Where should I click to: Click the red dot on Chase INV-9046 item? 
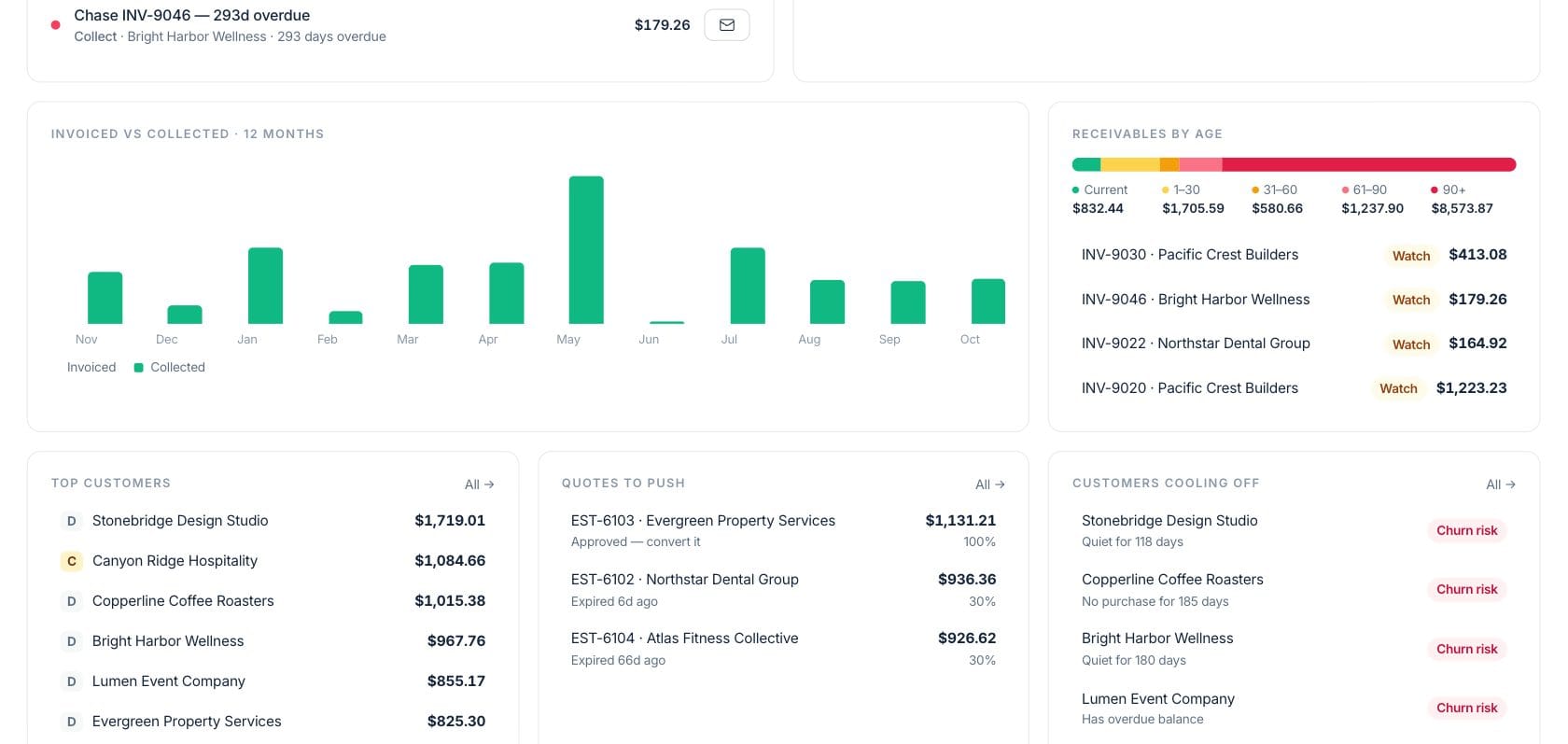[x=55, y=25]
